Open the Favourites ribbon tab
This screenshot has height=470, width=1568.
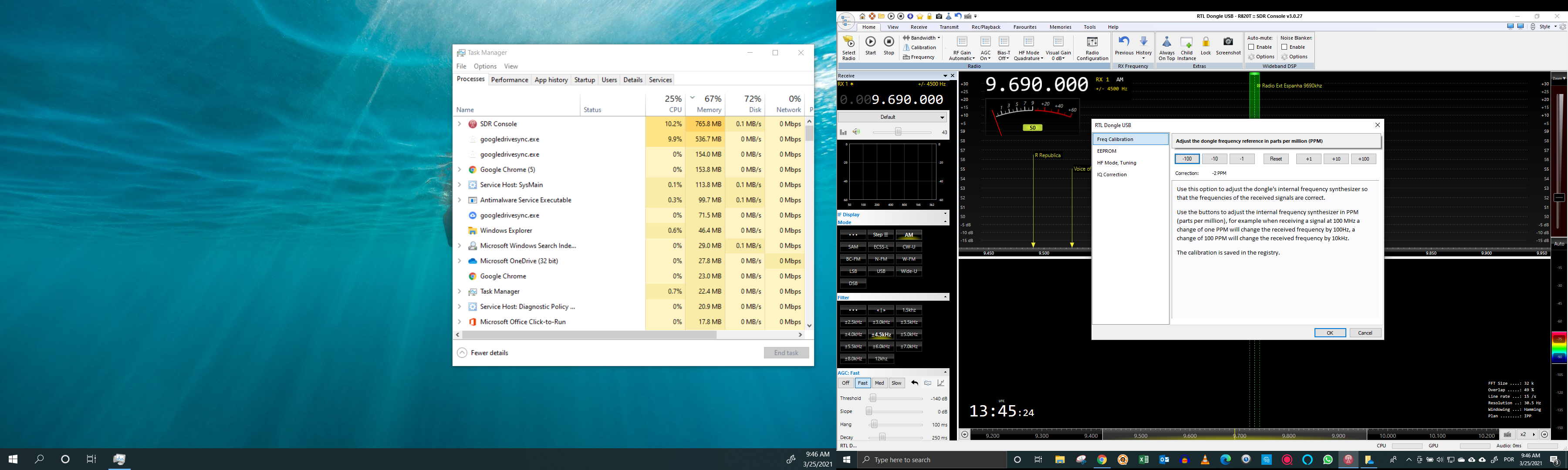pos(1024,27)
